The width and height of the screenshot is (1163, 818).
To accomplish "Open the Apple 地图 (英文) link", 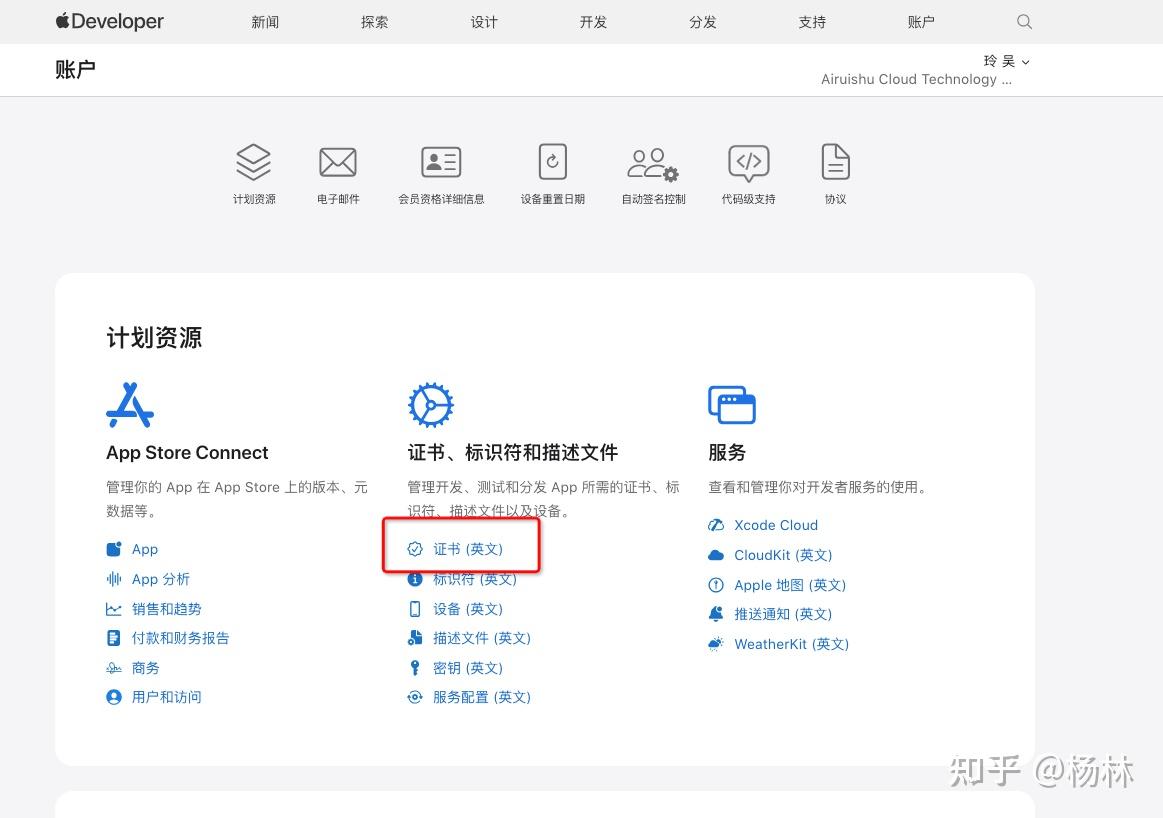I will 790,585.
